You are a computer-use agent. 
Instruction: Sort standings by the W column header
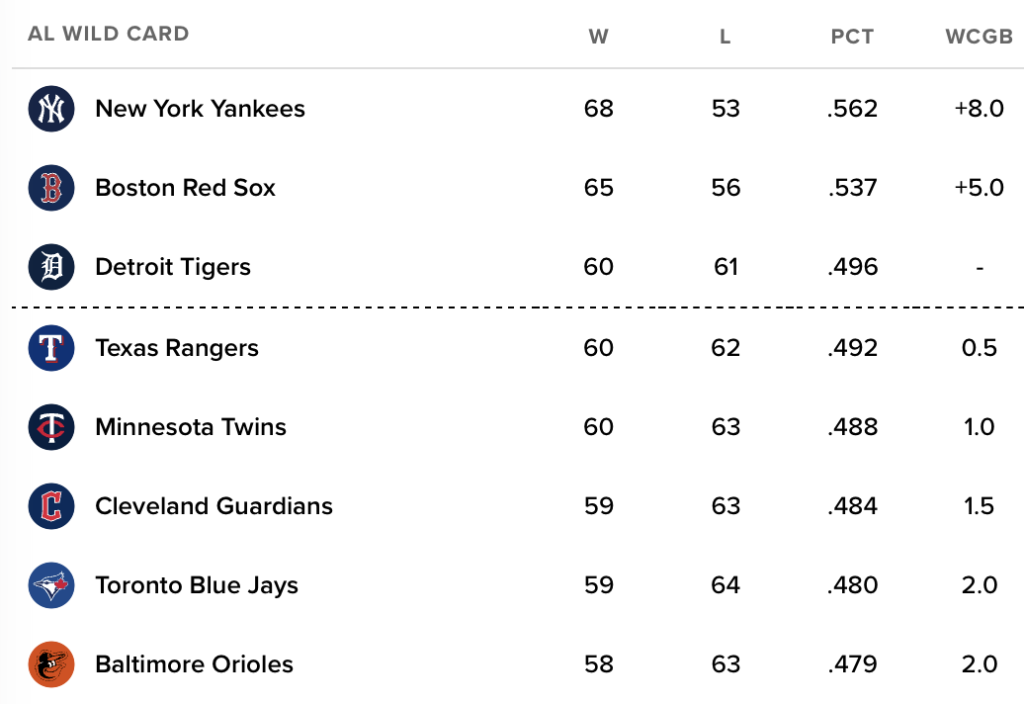point(598,37)
